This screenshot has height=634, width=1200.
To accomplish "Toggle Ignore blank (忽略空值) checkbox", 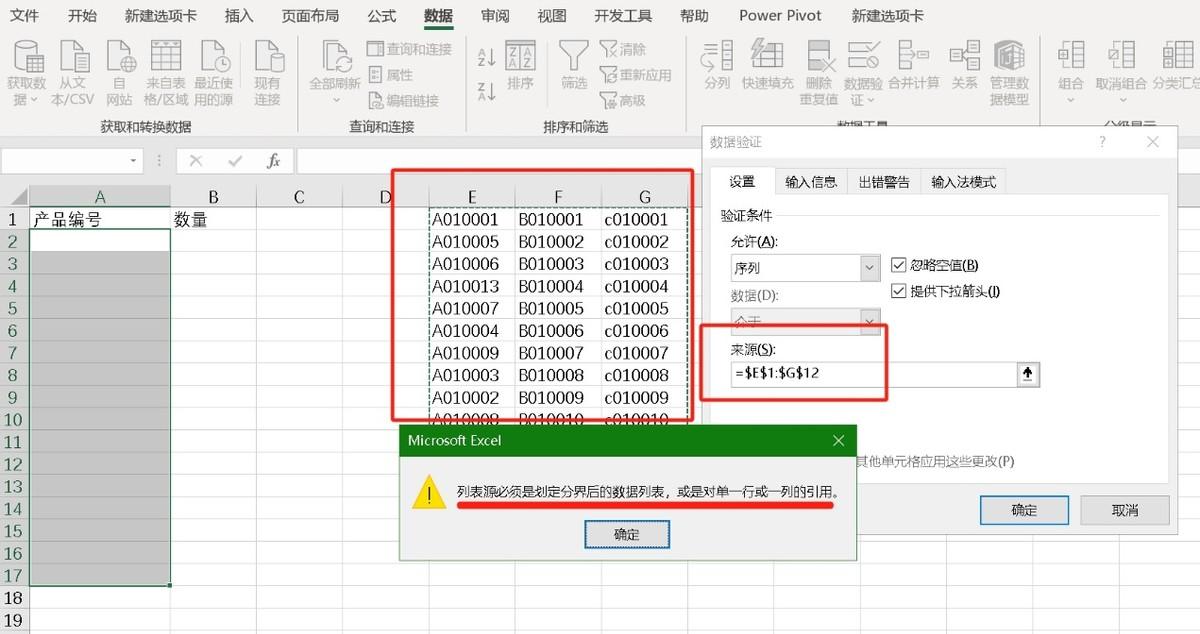I will 898,265.
